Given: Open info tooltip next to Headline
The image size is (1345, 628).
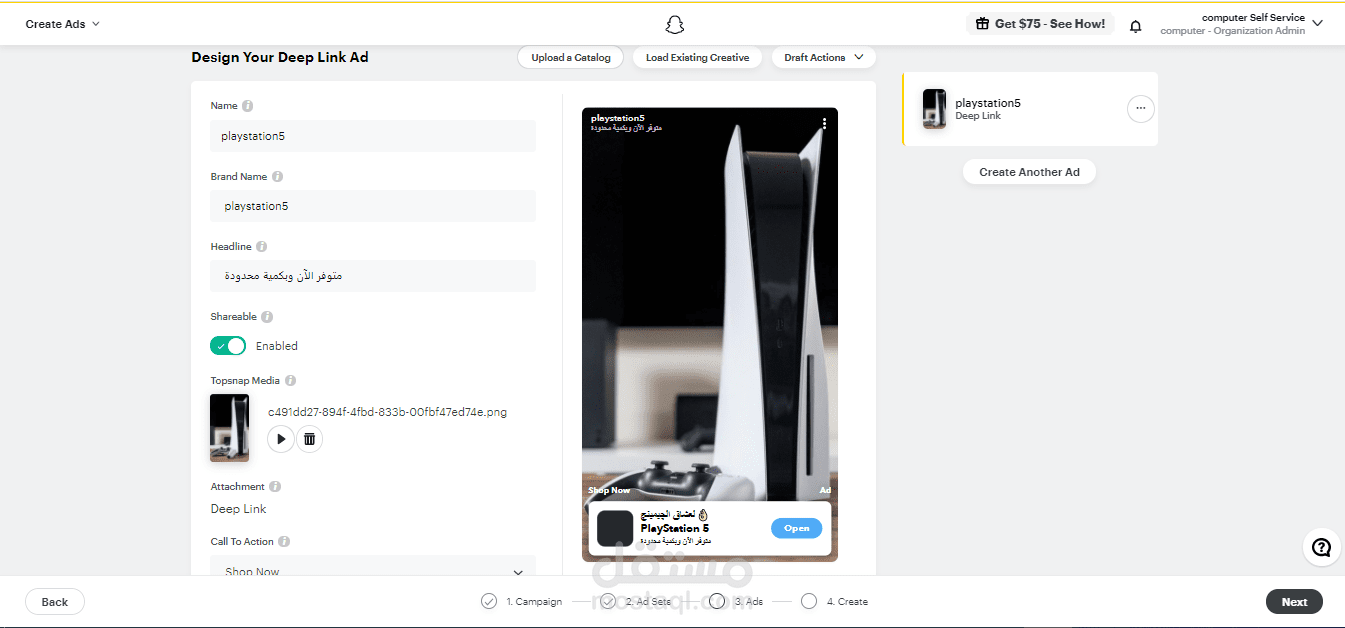Looking at the screenshot, I should 261,247.
